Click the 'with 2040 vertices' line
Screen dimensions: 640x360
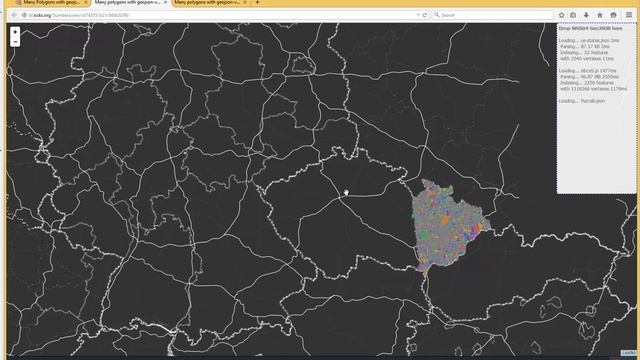(587, 59)
